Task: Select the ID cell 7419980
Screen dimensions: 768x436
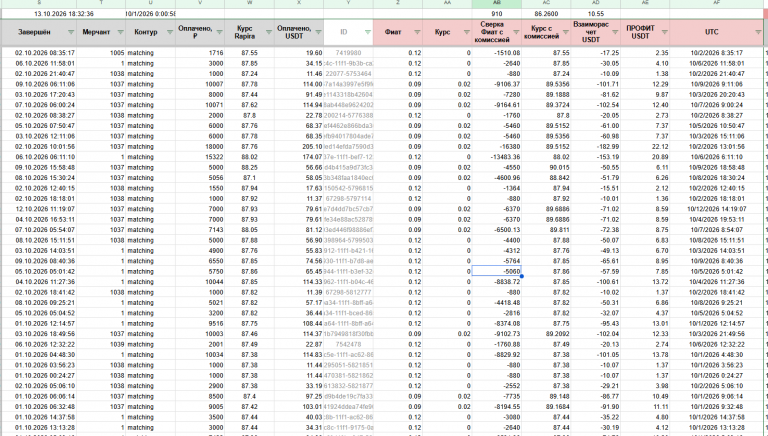Action: [348, 53]
